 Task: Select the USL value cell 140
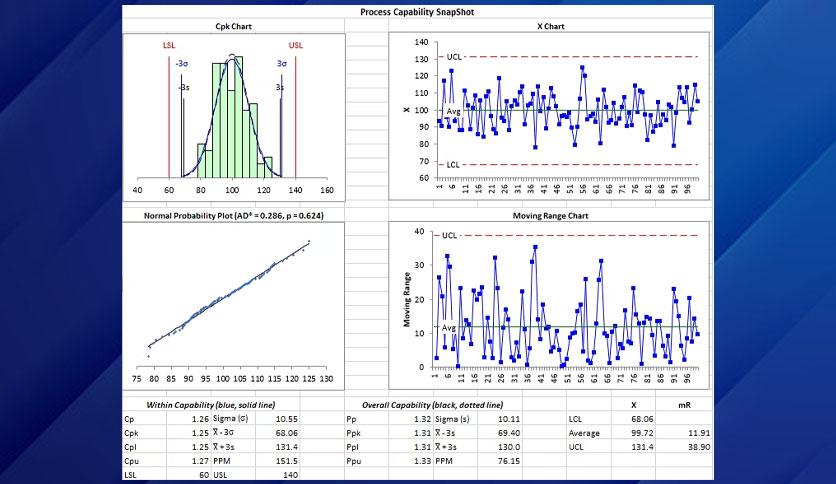[x=277, y=474]
